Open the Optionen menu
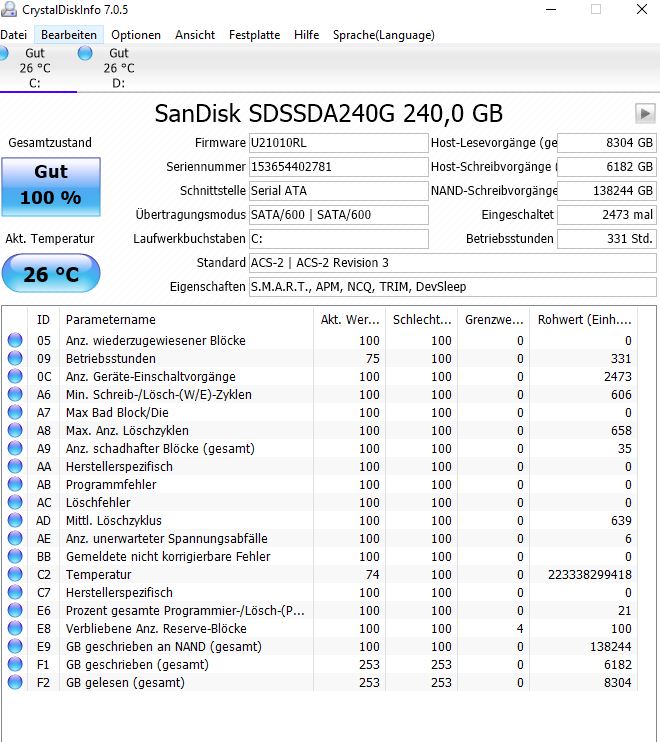660x742 pixels. click(x=136, y=35)
